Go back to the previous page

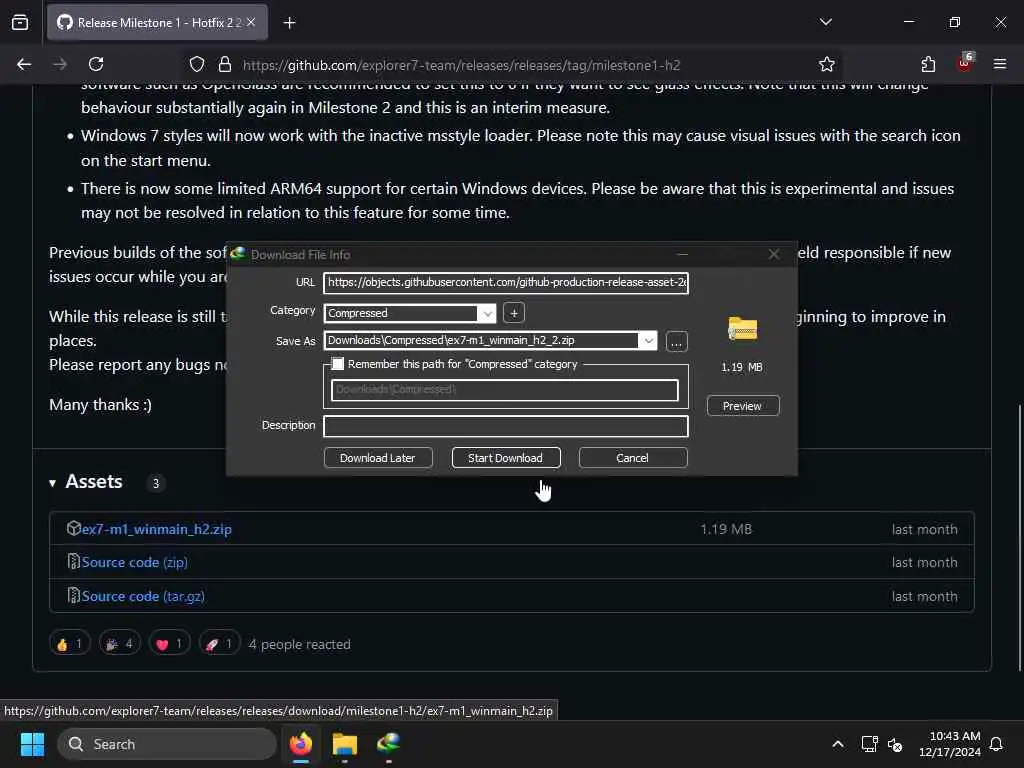click(24, 64)
